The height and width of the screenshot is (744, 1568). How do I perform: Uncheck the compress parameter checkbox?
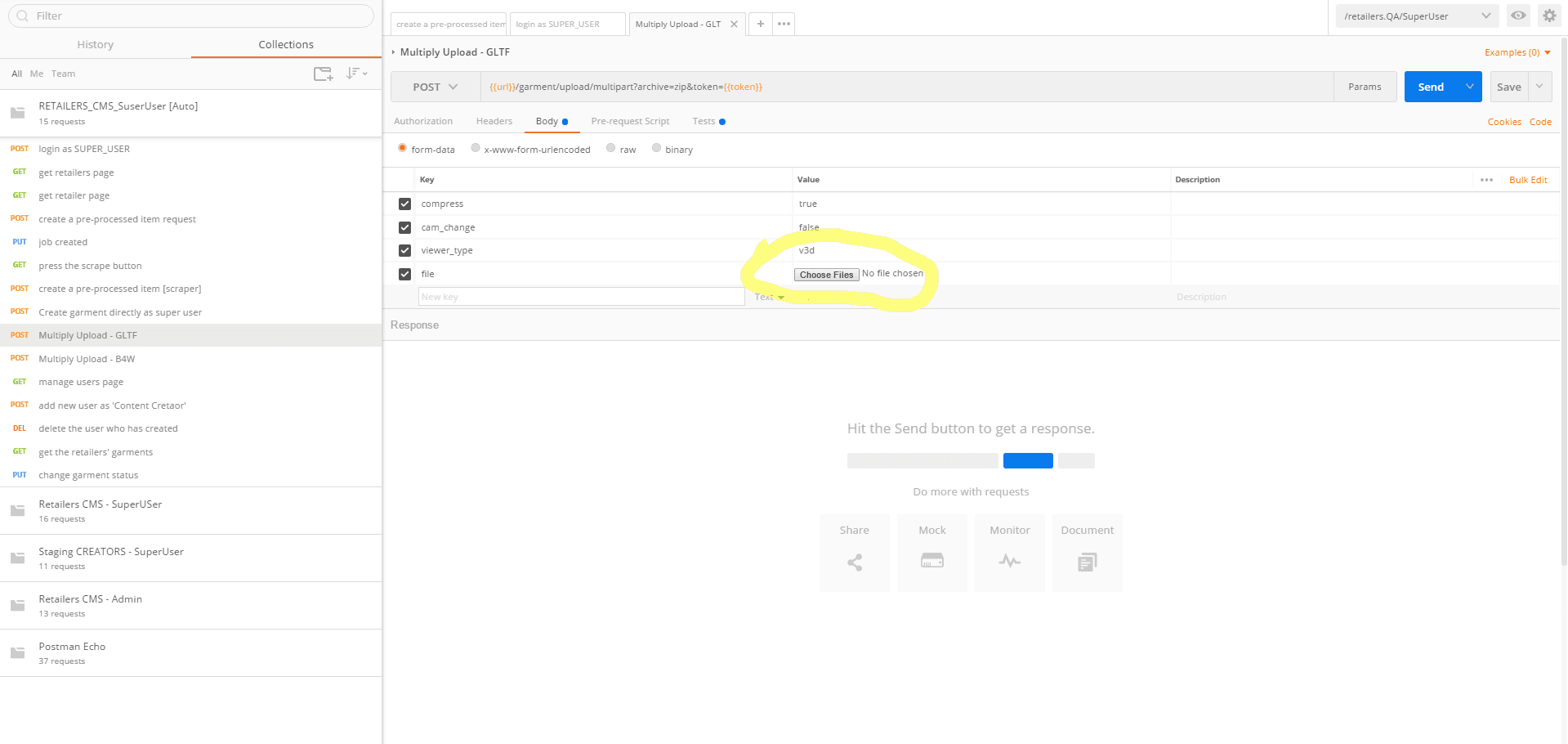pos(404,204)
